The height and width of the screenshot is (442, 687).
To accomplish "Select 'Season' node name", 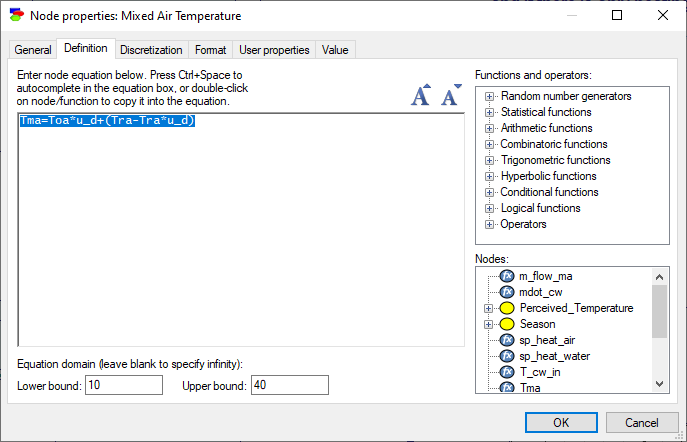I will (x=538, y=324).
